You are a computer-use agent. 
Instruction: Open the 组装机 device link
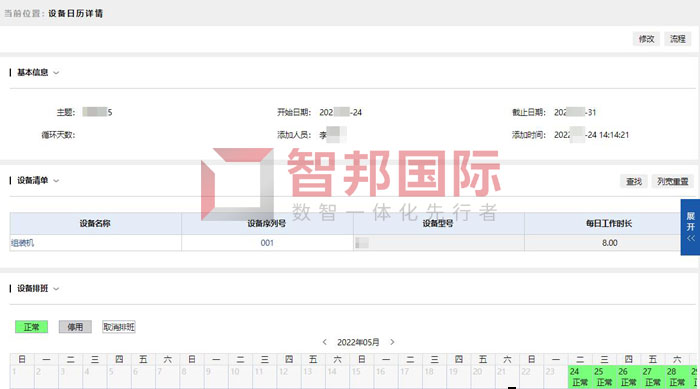(22, 243)
